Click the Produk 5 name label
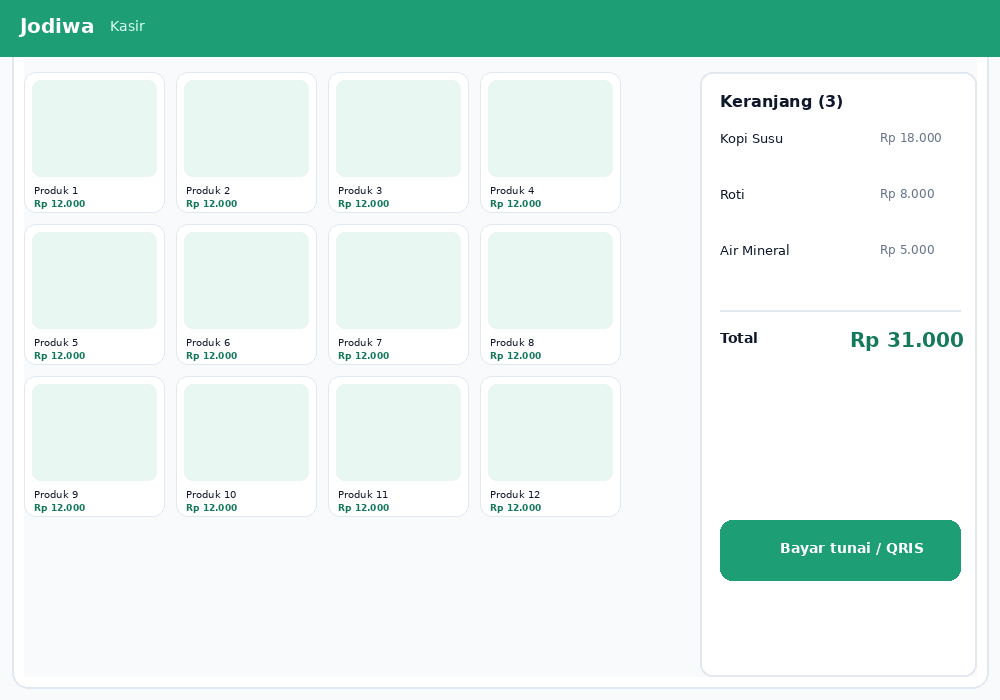1000x700 pixels. tap(56, 342)
